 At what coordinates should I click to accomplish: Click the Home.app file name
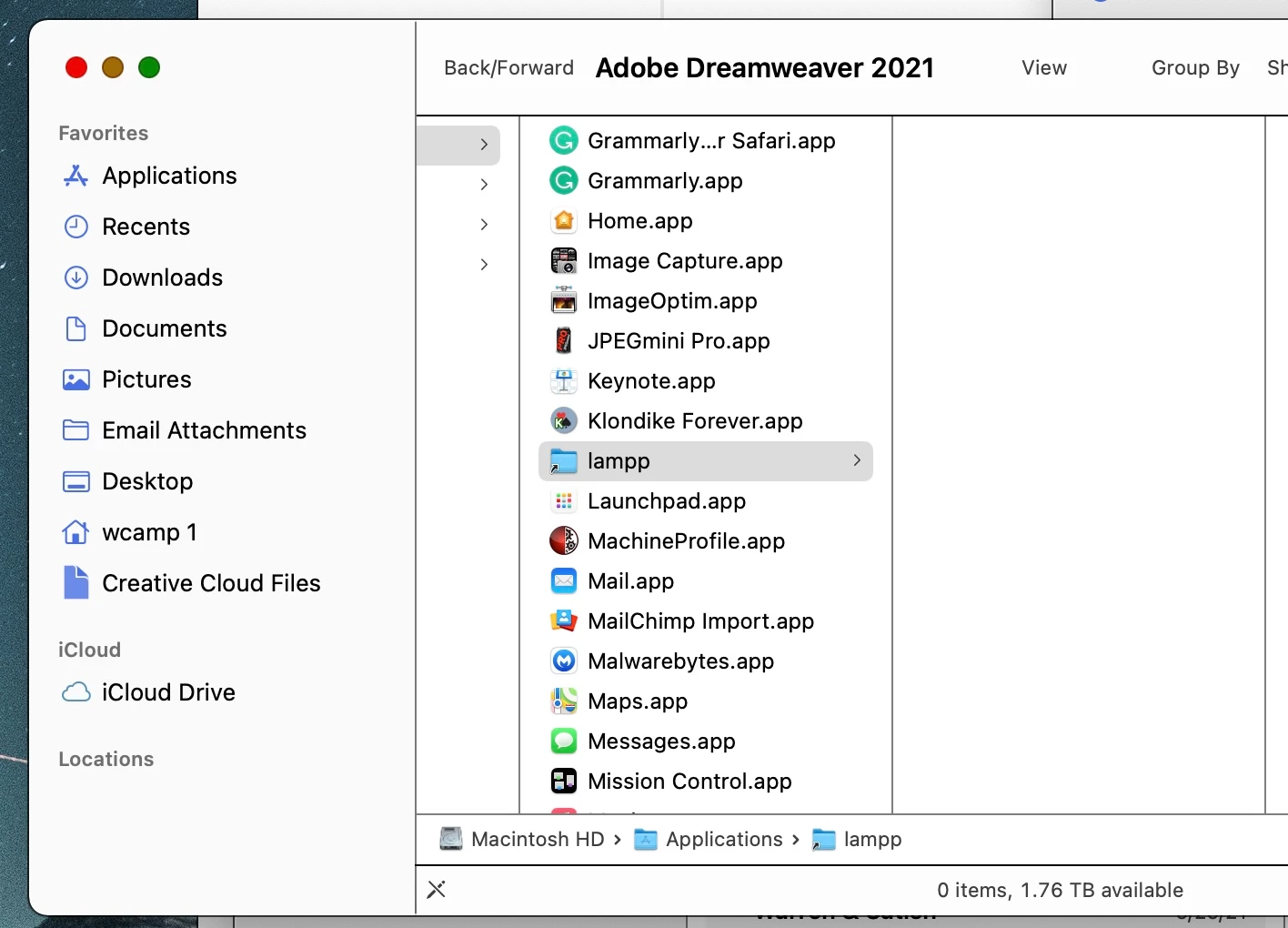click(640, 221)
